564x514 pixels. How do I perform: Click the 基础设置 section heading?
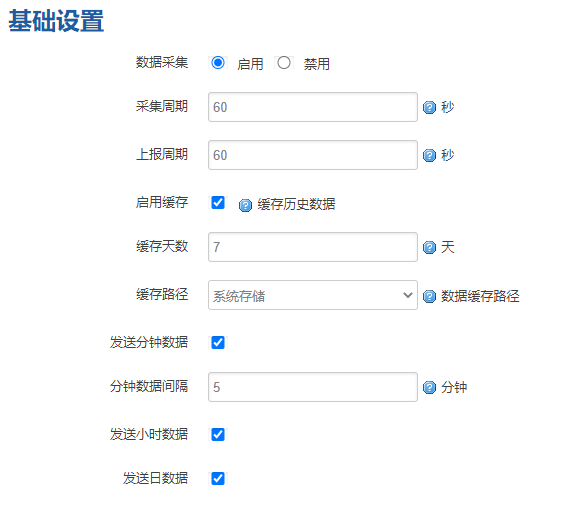click(x=56, y=21)
